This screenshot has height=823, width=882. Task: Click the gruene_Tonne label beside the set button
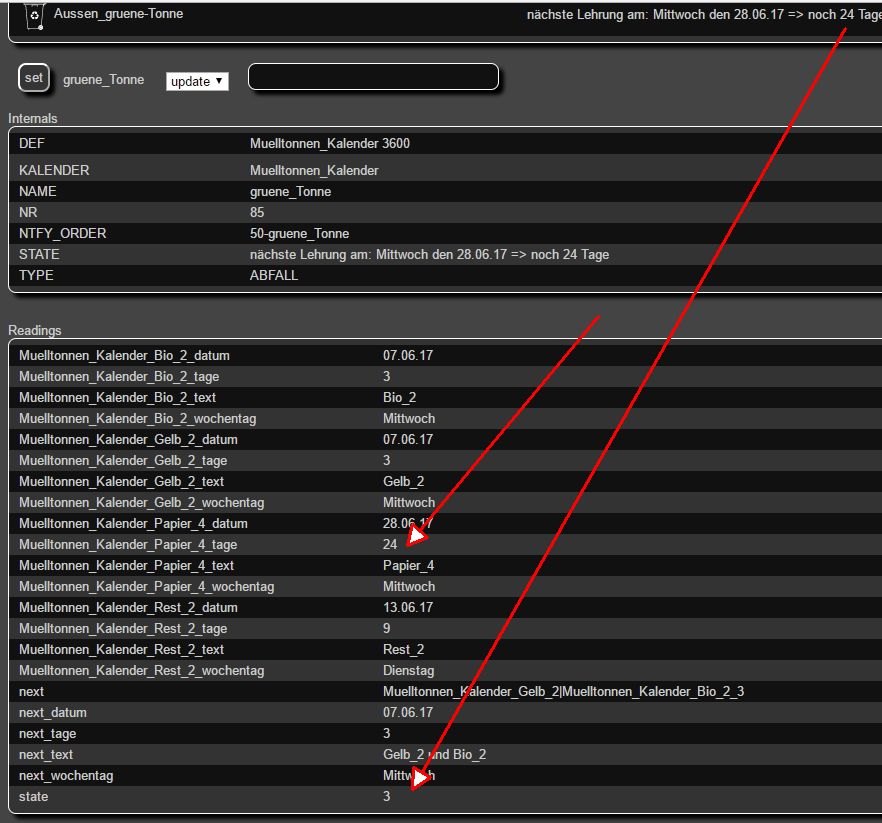point(103,80)
